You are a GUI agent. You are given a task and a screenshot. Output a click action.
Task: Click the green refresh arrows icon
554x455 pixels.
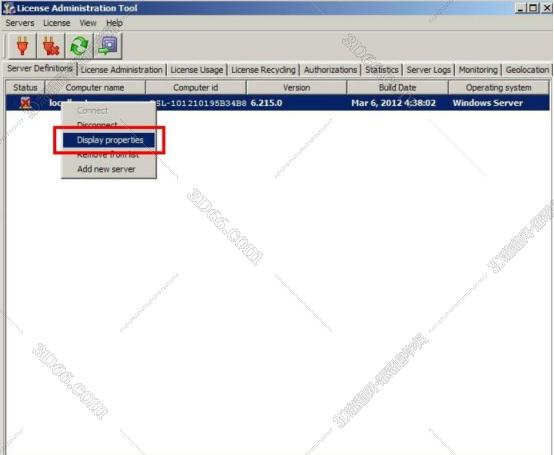click(79, 45)
